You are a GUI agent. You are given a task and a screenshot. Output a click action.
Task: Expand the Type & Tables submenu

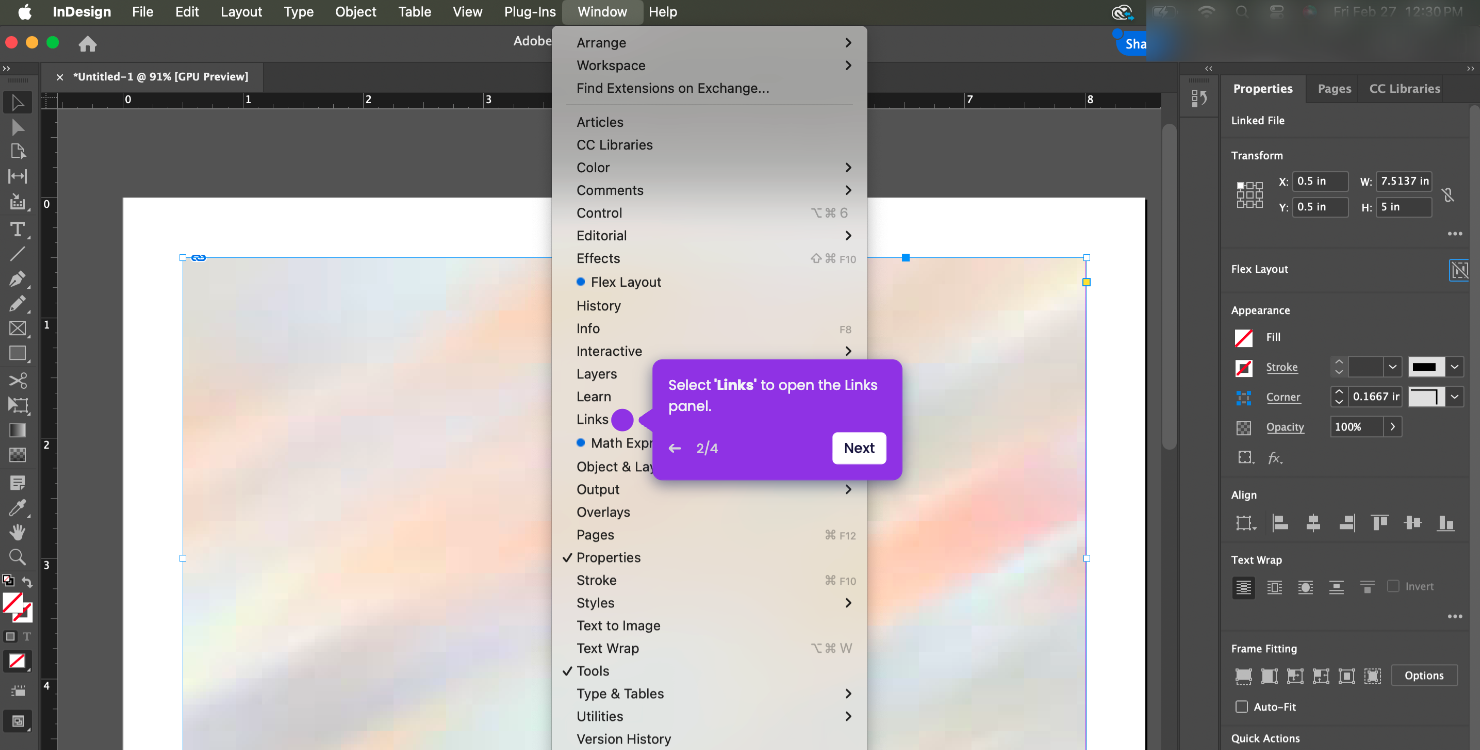[709, 694]
